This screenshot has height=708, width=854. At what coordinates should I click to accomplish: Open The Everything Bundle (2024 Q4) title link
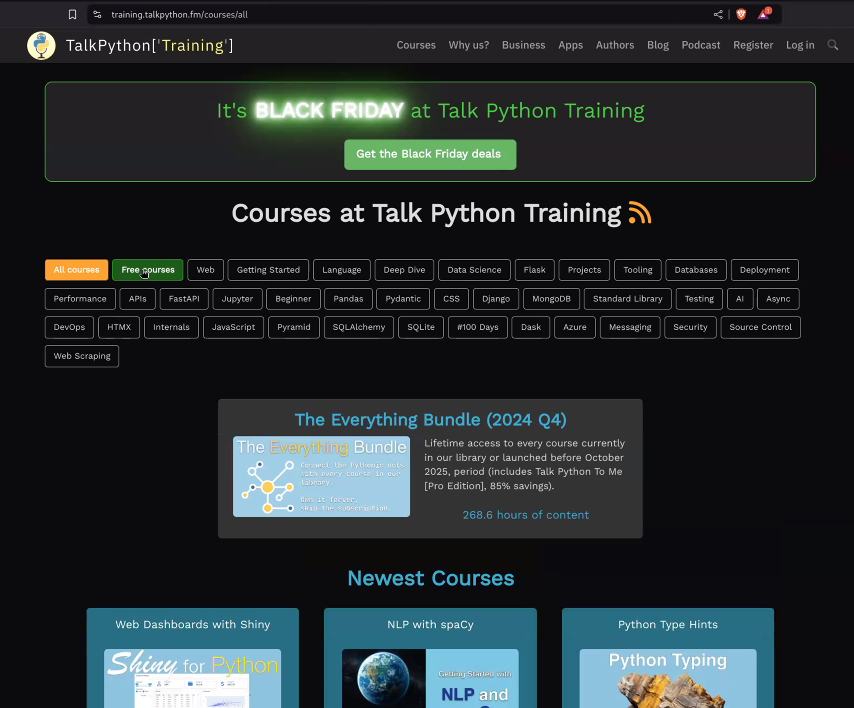[430, 420]
